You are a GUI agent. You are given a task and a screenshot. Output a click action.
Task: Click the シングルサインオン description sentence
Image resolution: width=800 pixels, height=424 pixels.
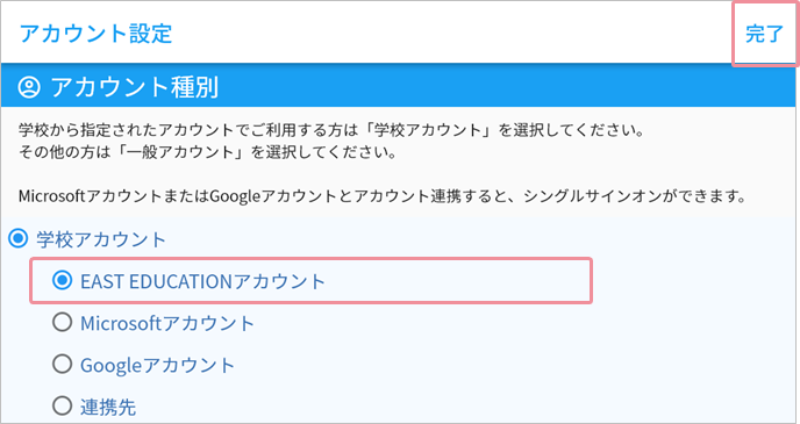pyautogui.click(x=382, y=196)
